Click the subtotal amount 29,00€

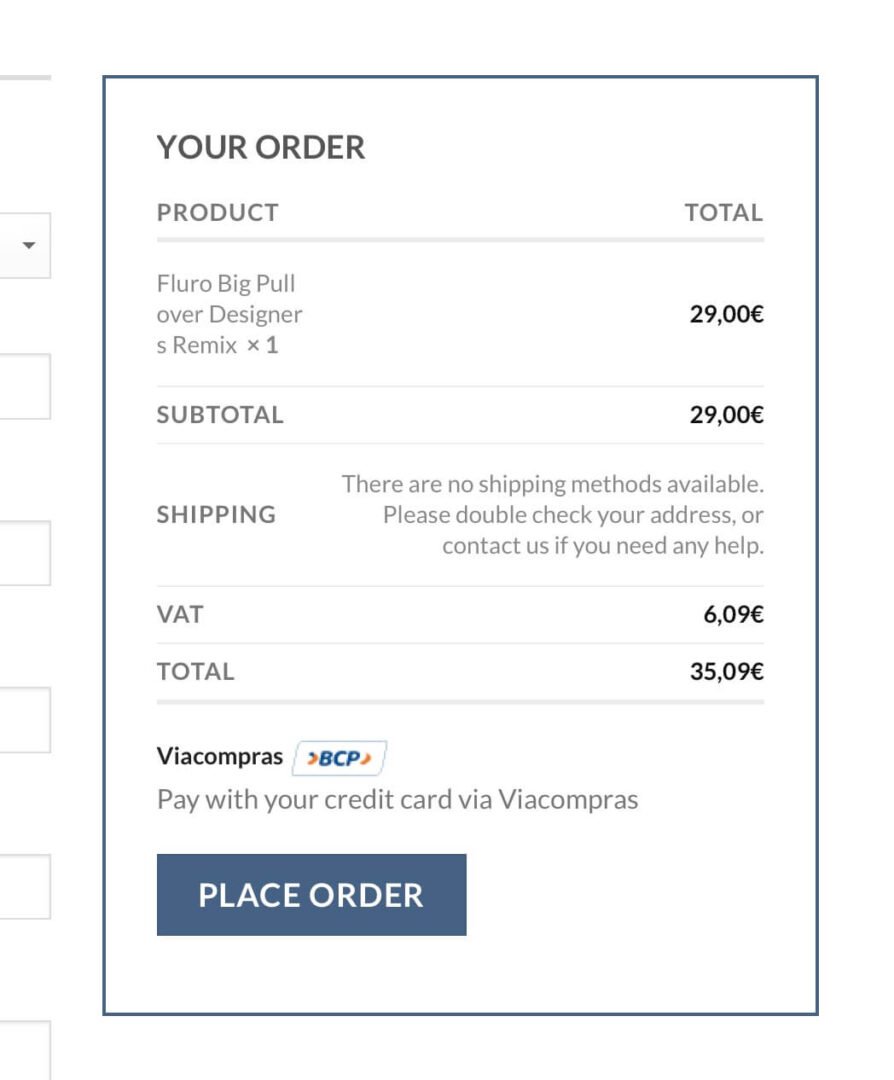click(726, 415)
